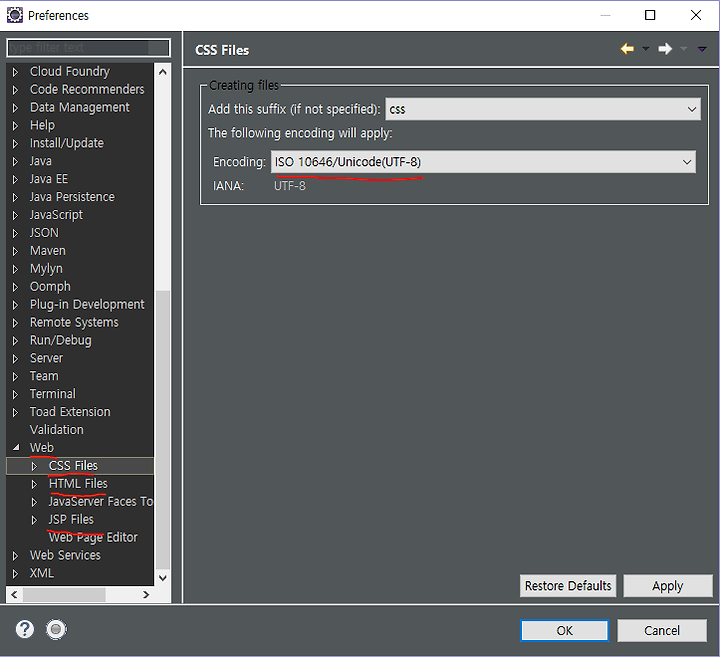
Task: Click tree scrollbar down arrow
Action: [x=163, y=578]
